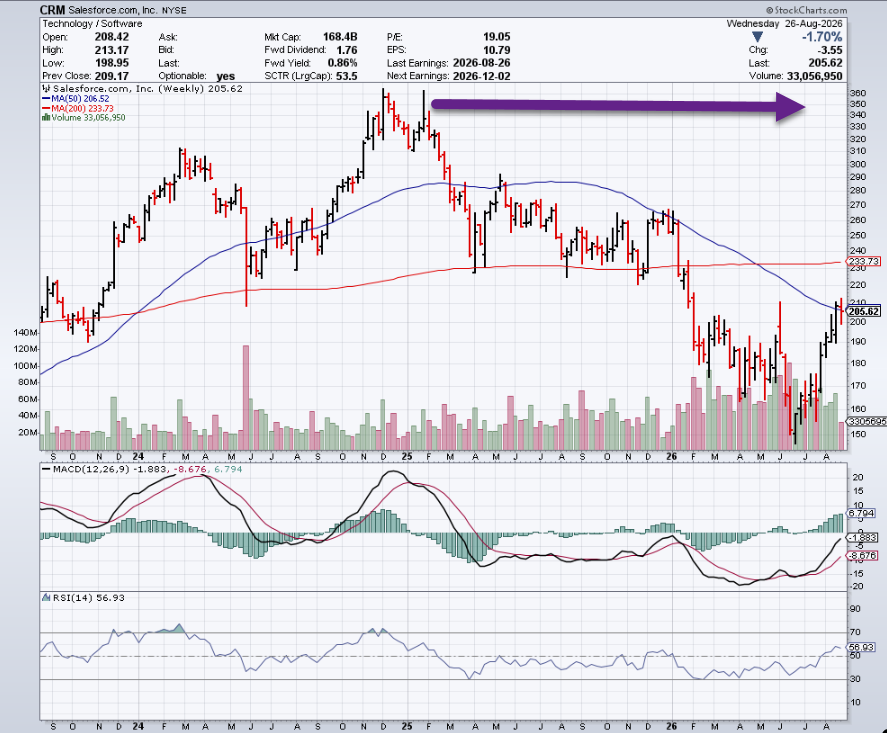This screenshot has height=733, width=887.
Task: Click the Mkt Cap value 168.4B
Action: click(x=340, y=37)
